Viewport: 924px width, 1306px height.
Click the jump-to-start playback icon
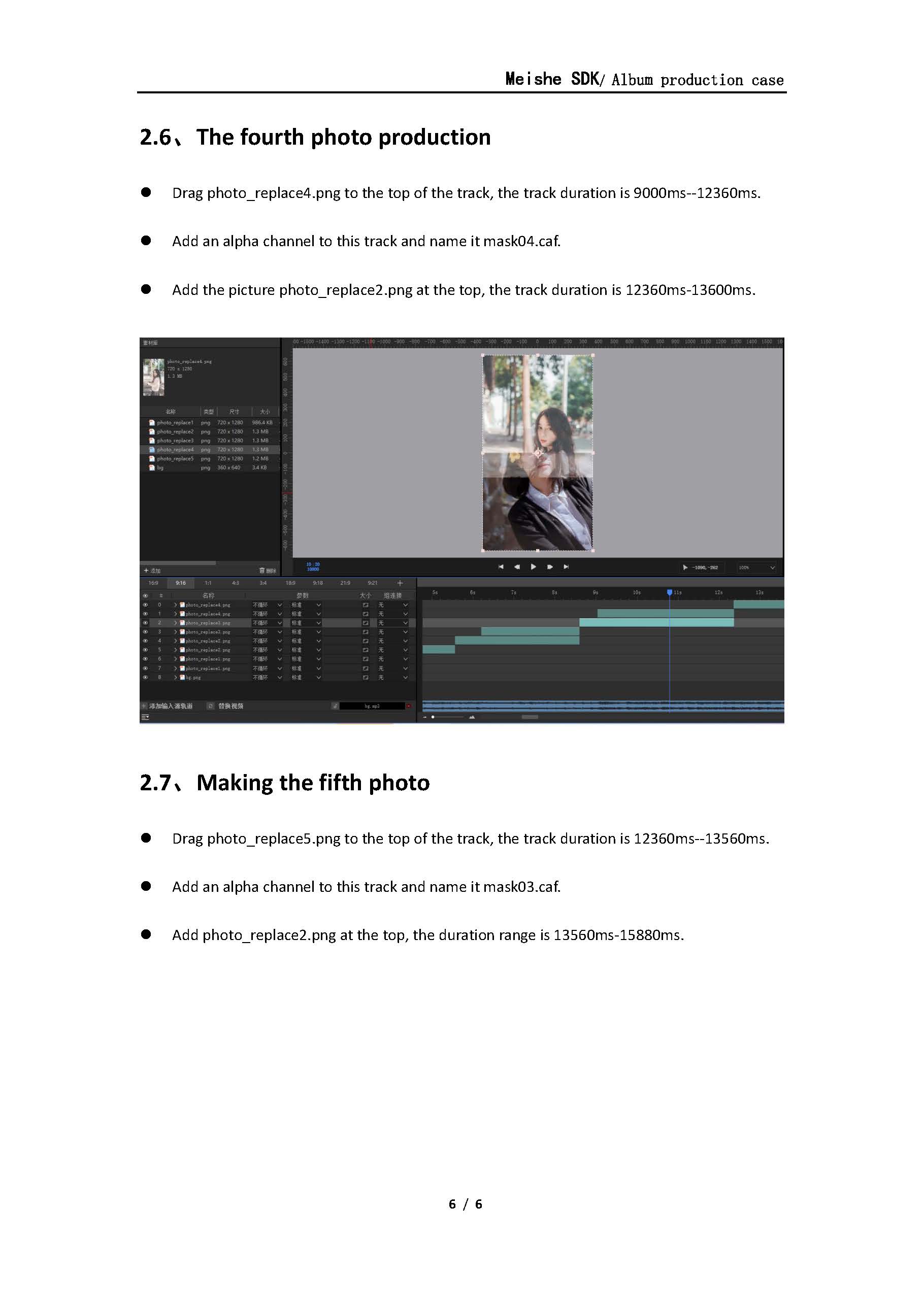pos(501,567)
